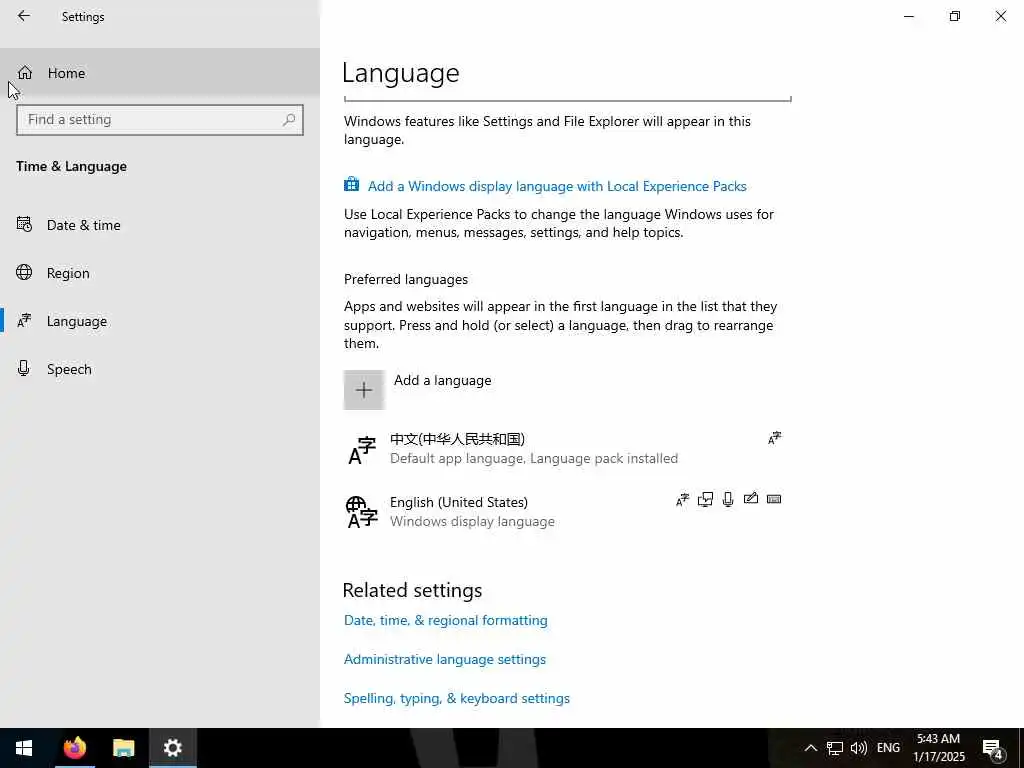The height and width of the screenshot is (768, 1024).
Task: Click display language icon on Chinese row
Action: pos(775,438)
